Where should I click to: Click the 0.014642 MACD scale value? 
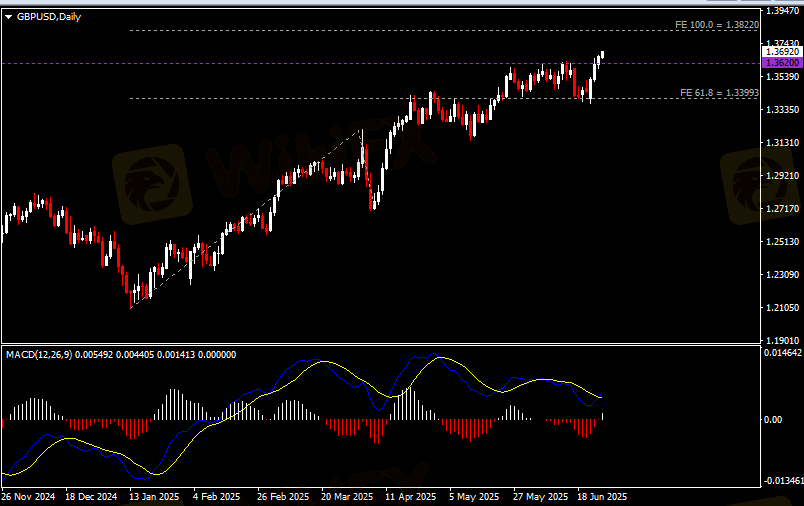783,354
